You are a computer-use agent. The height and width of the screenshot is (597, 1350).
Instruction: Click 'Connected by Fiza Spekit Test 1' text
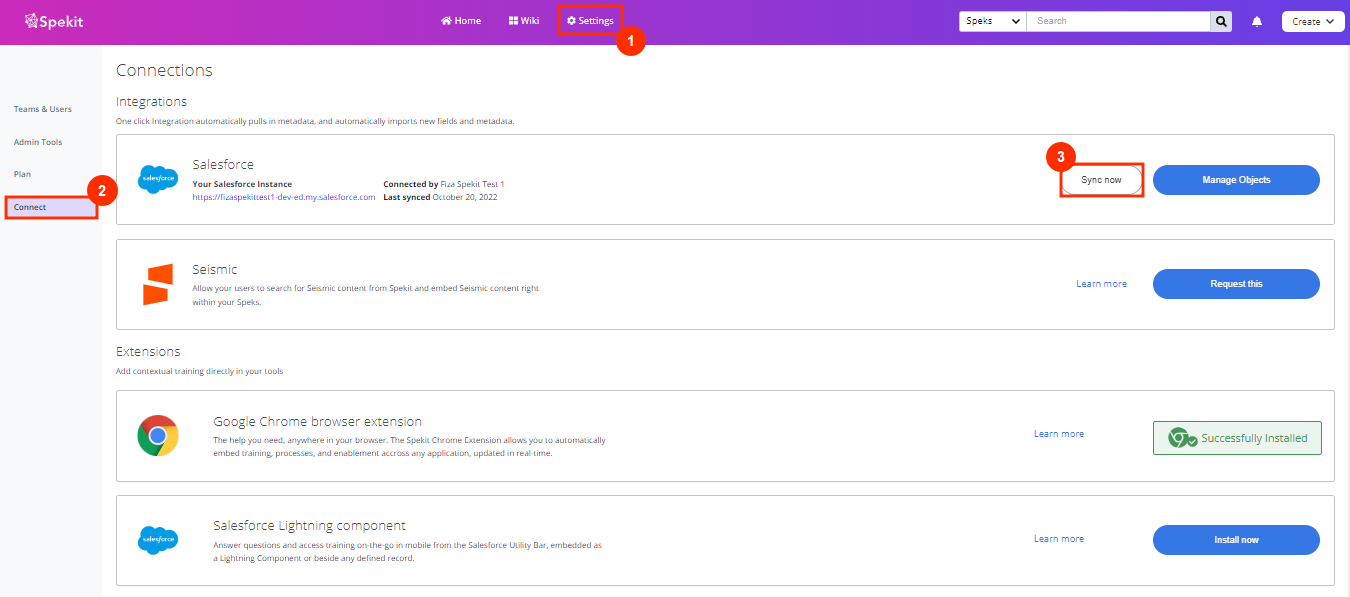click(444, 185)
